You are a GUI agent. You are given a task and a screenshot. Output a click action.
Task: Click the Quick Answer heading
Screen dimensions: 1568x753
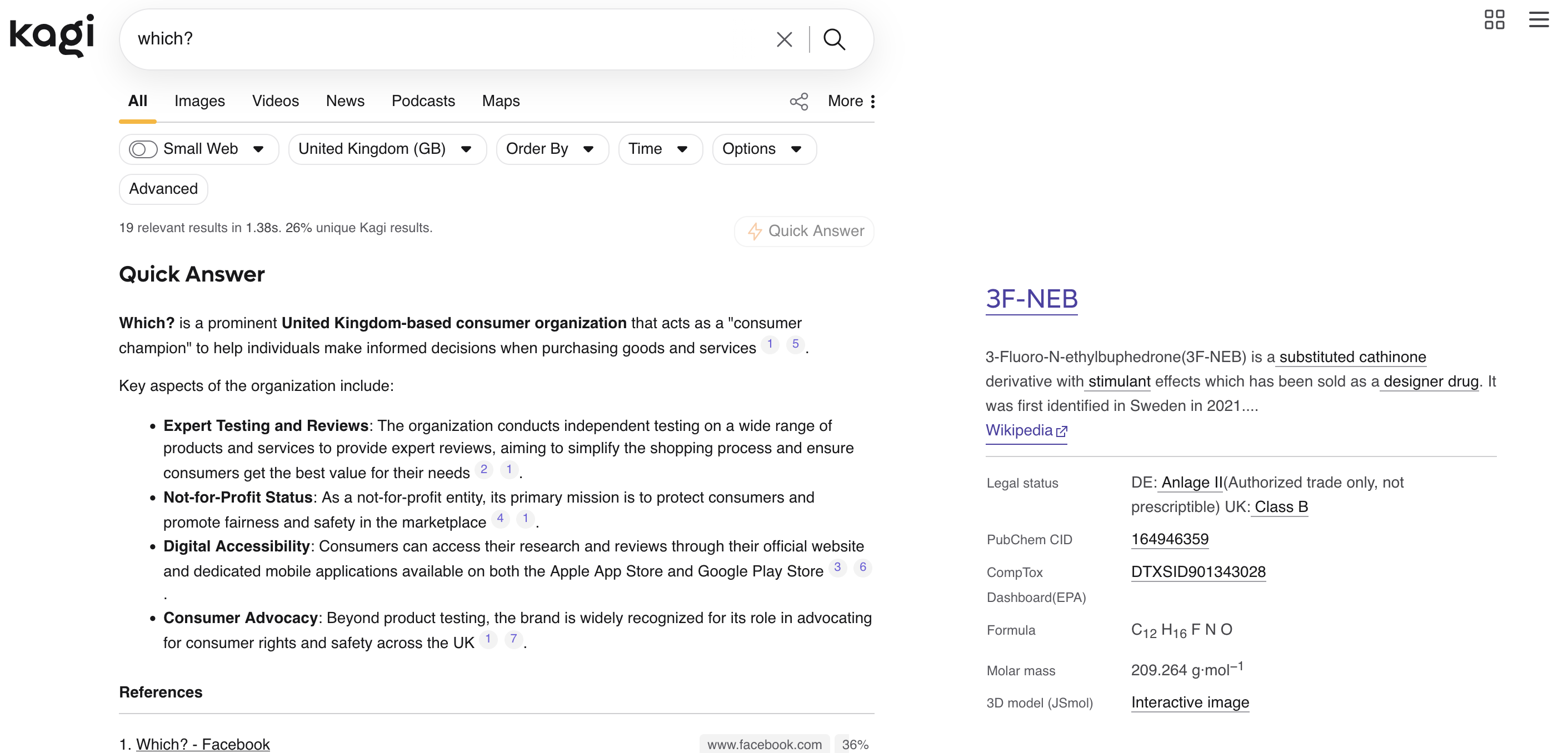[192, 275]
